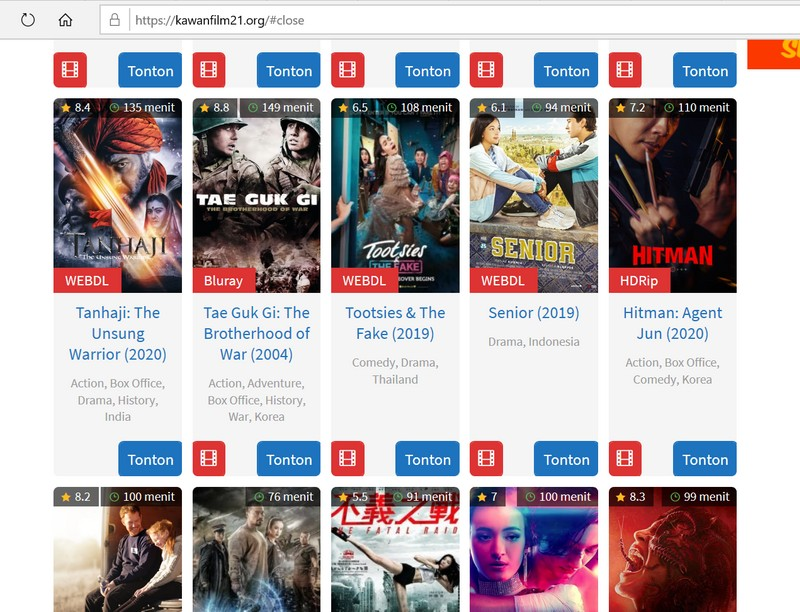The height and width of the screenshot is (612, 800).
Task: Open the Tanhaji: The Unsung Warrior (2020) title link
Action: click(118, 334)
